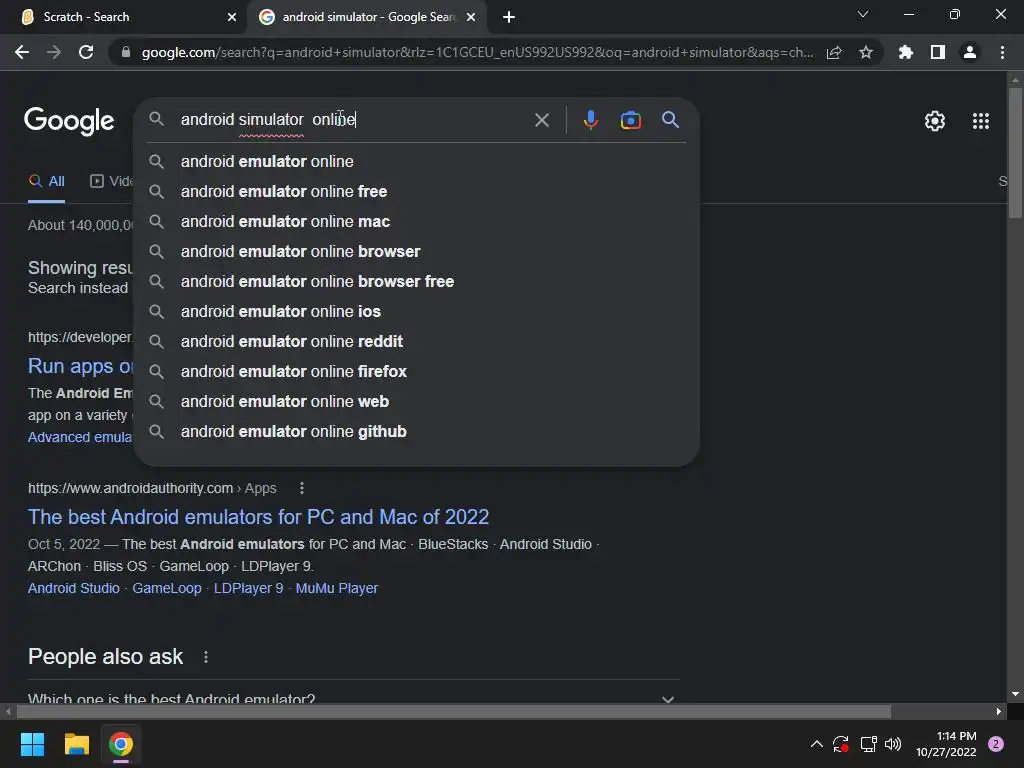Switch to the Scratch - Search tab
This screenshot has height=768, width=1024.
pyautogui.click(x=124, y=17)
